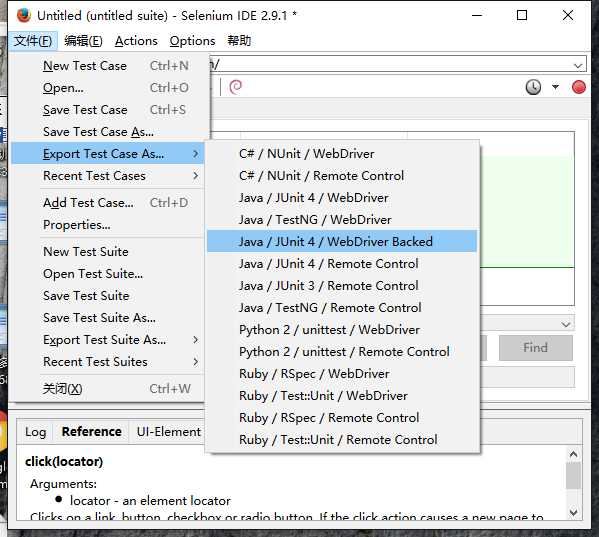Screen dimensions: 599x537
Task: Switch to the Reference tab
Action: [x=92, y=432]
